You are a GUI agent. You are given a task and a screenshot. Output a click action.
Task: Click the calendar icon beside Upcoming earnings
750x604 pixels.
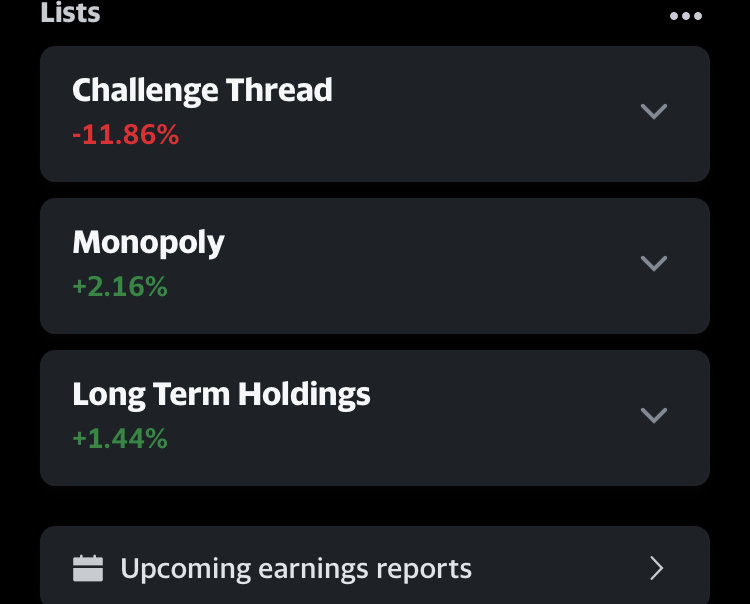click(x=88, y=568)
